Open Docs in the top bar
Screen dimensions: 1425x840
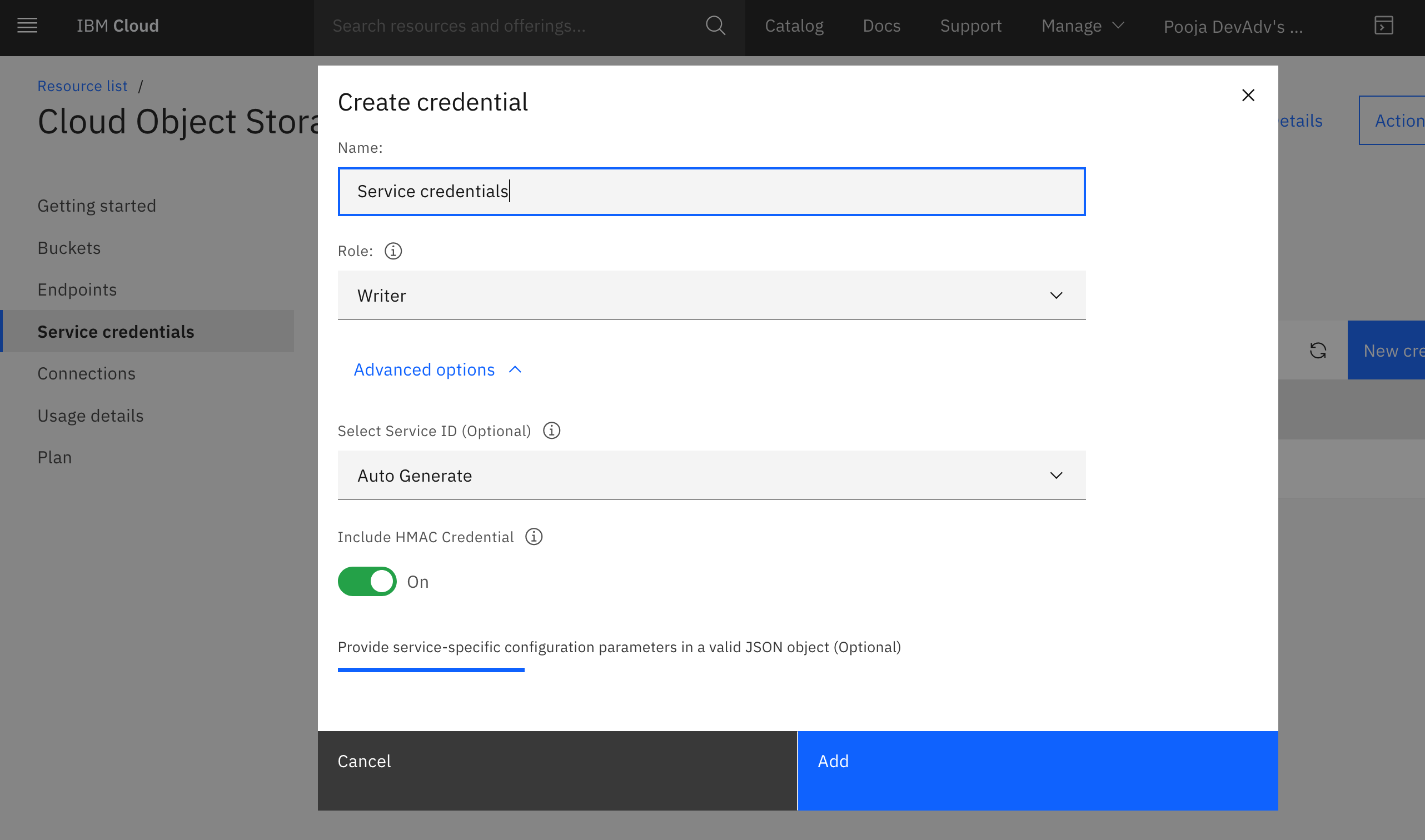point(881,26)
